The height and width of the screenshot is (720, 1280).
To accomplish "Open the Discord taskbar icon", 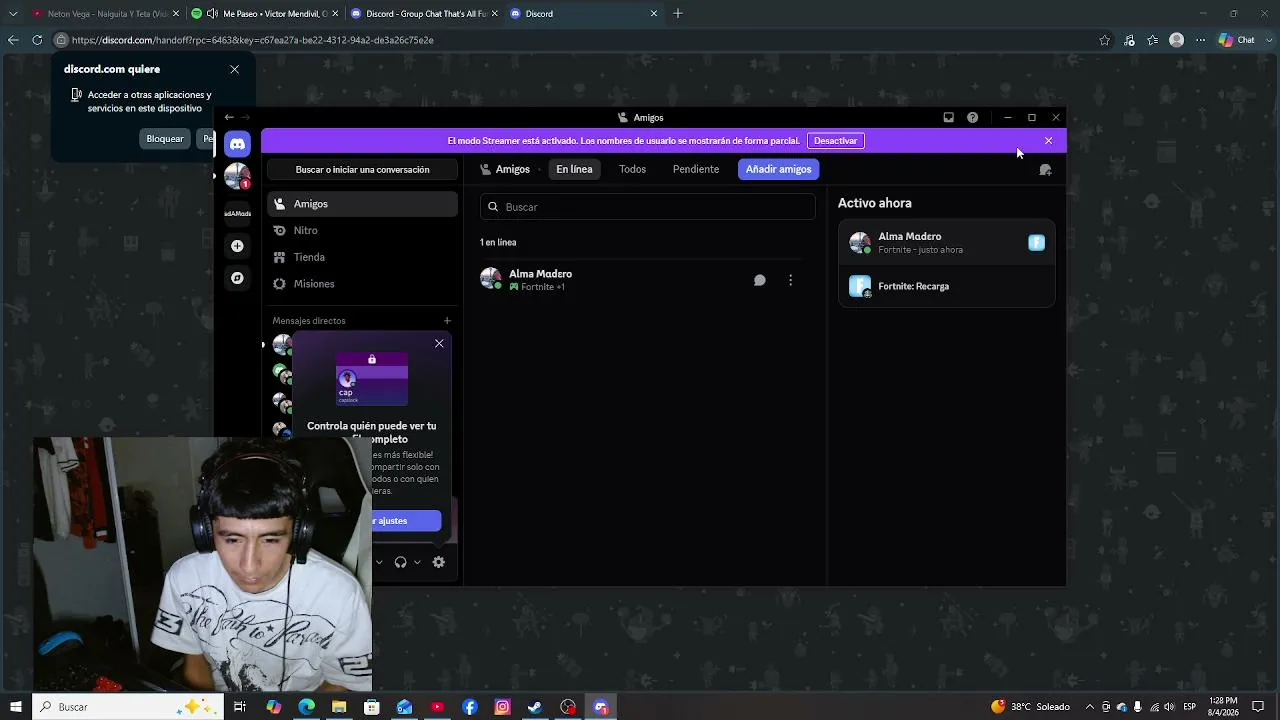I will [601, 707].
